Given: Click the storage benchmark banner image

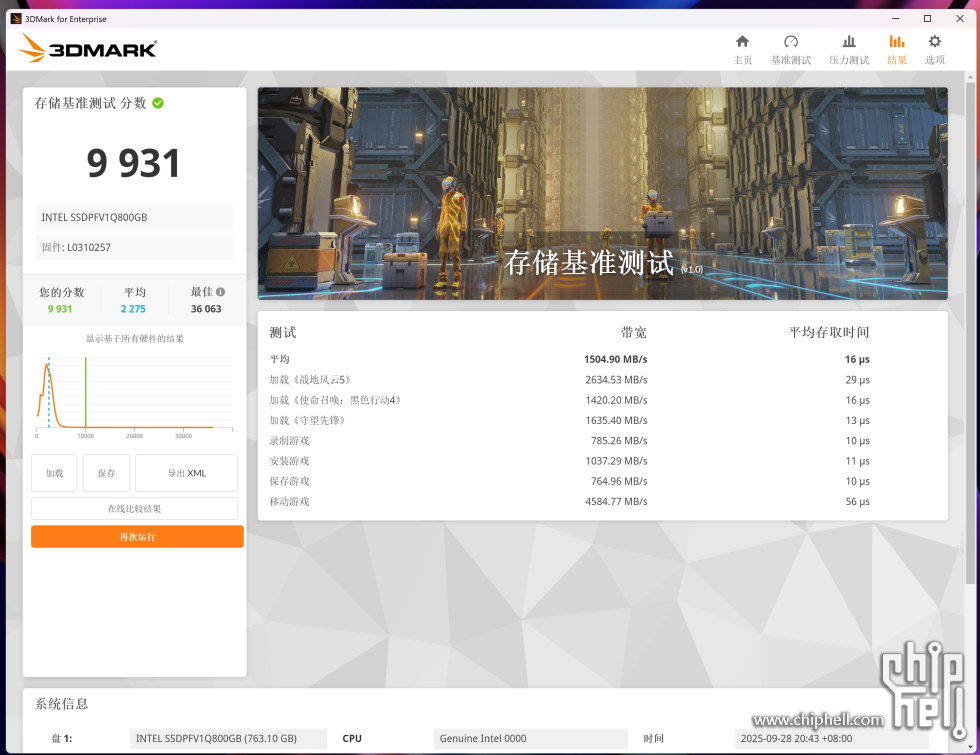Looking at the screenshot, I should pos(602,193).
